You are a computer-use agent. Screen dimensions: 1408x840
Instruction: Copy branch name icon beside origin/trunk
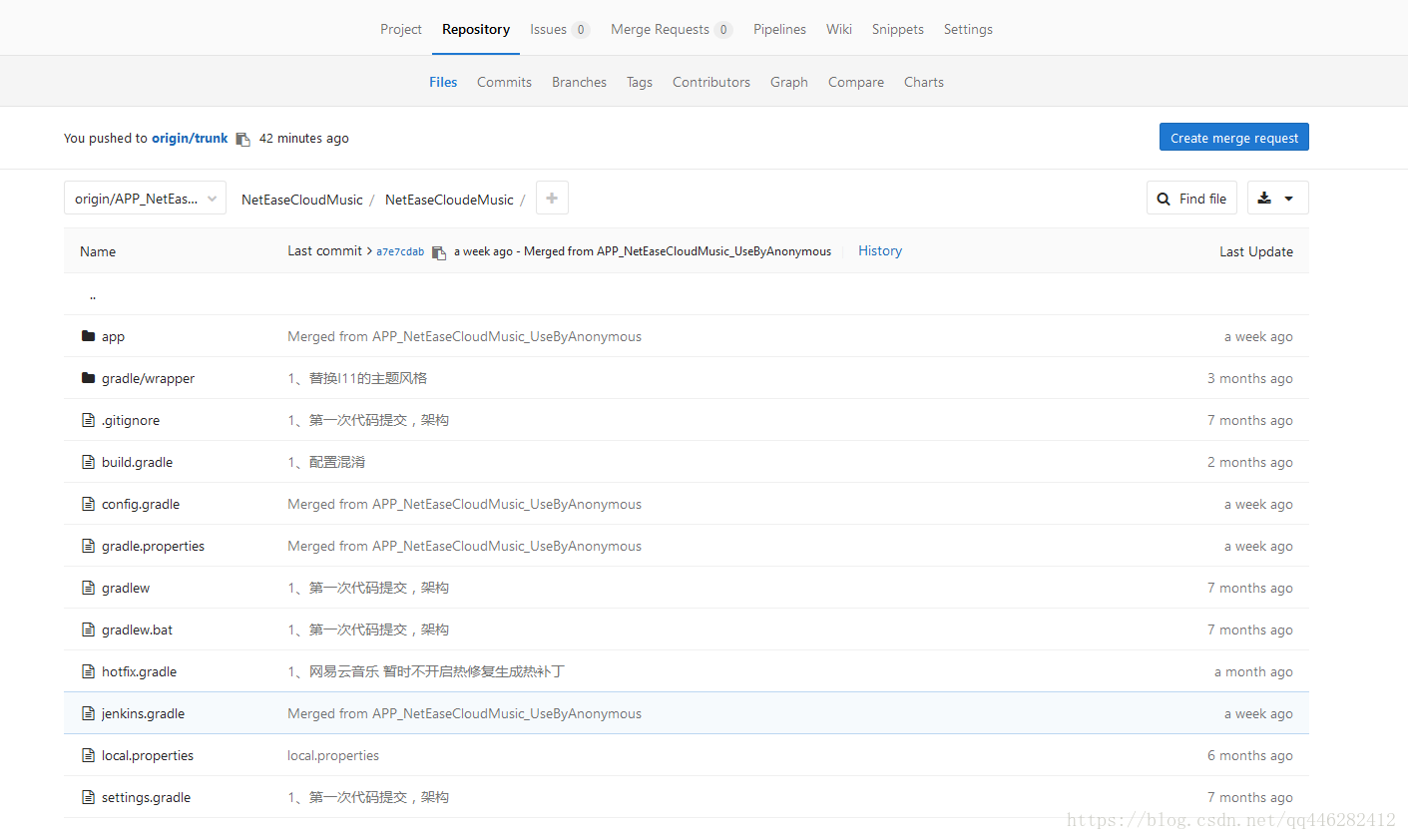(242, 139)
